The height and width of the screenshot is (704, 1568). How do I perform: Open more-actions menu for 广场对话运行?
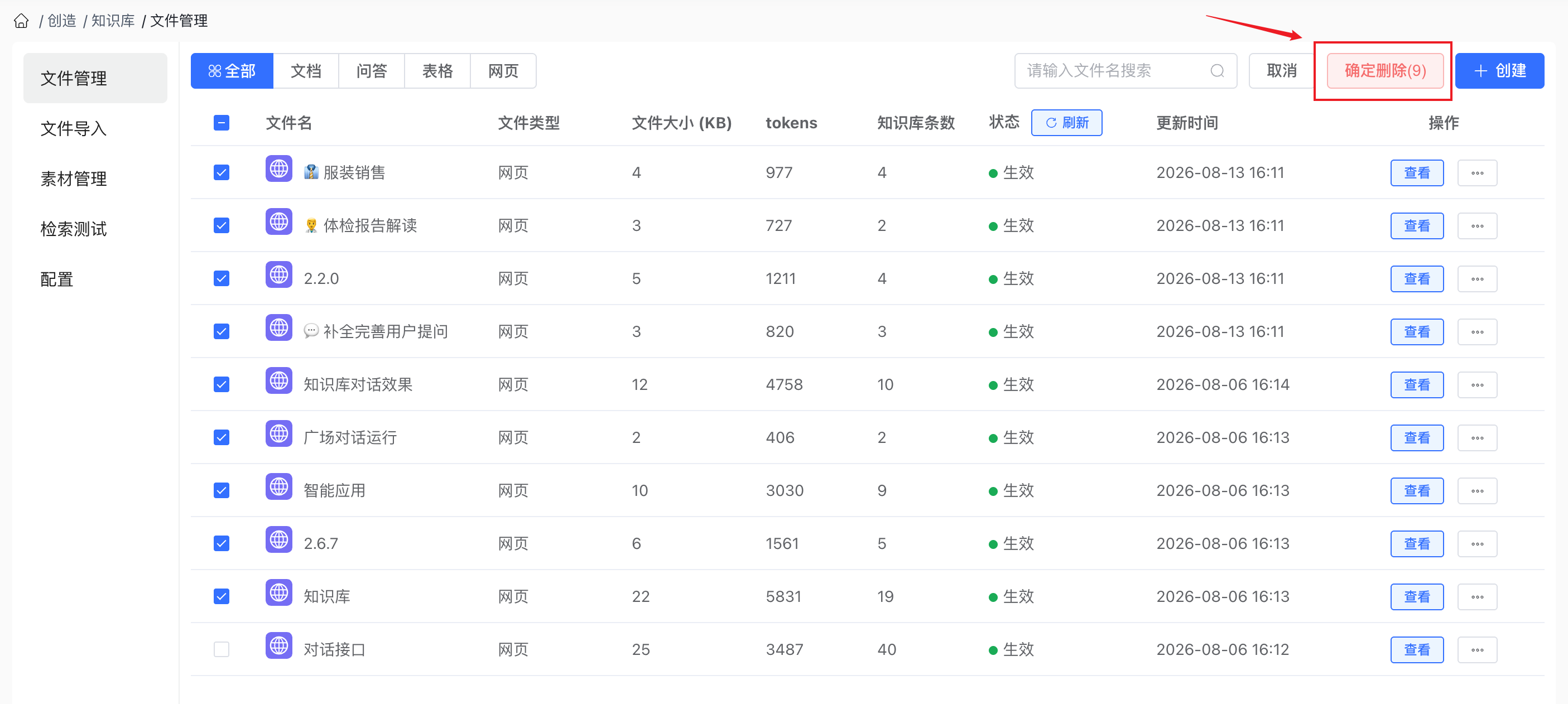(1477, 437)
